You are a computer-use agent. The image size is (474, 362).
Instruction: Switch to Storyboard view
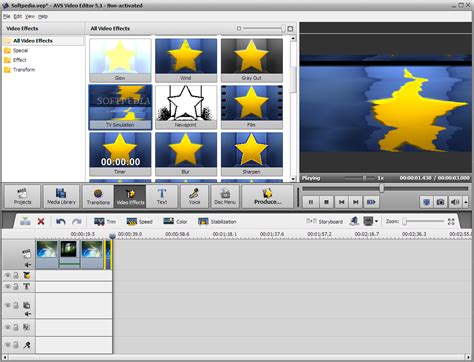point(324,221)
